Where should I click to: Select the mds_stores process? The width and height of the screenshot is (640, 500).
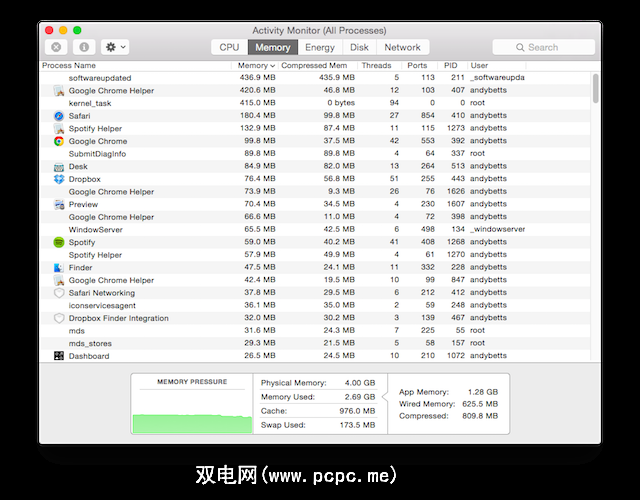(x=315, y=343)
